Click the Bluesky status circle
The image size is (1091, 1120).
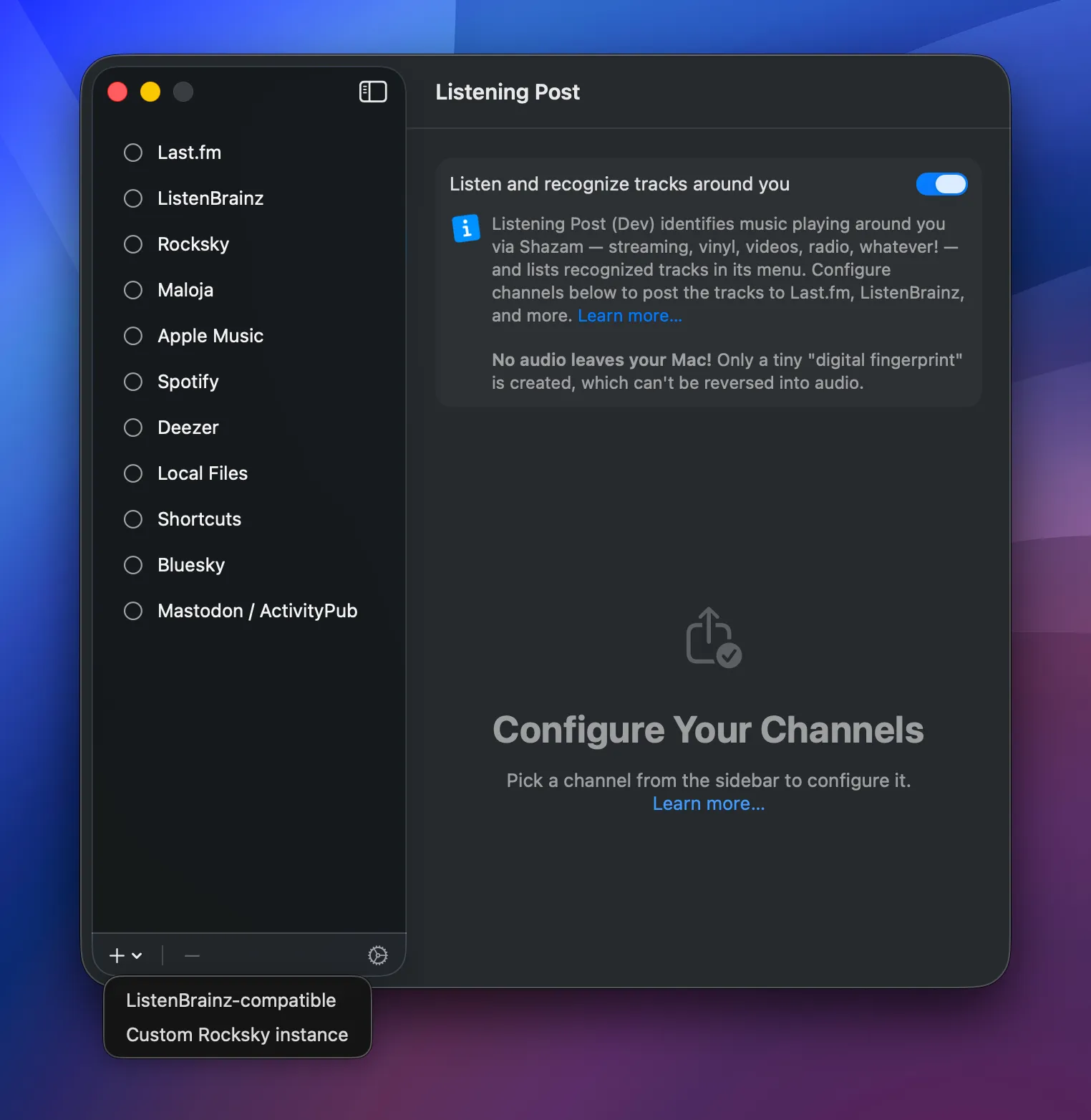133,565
